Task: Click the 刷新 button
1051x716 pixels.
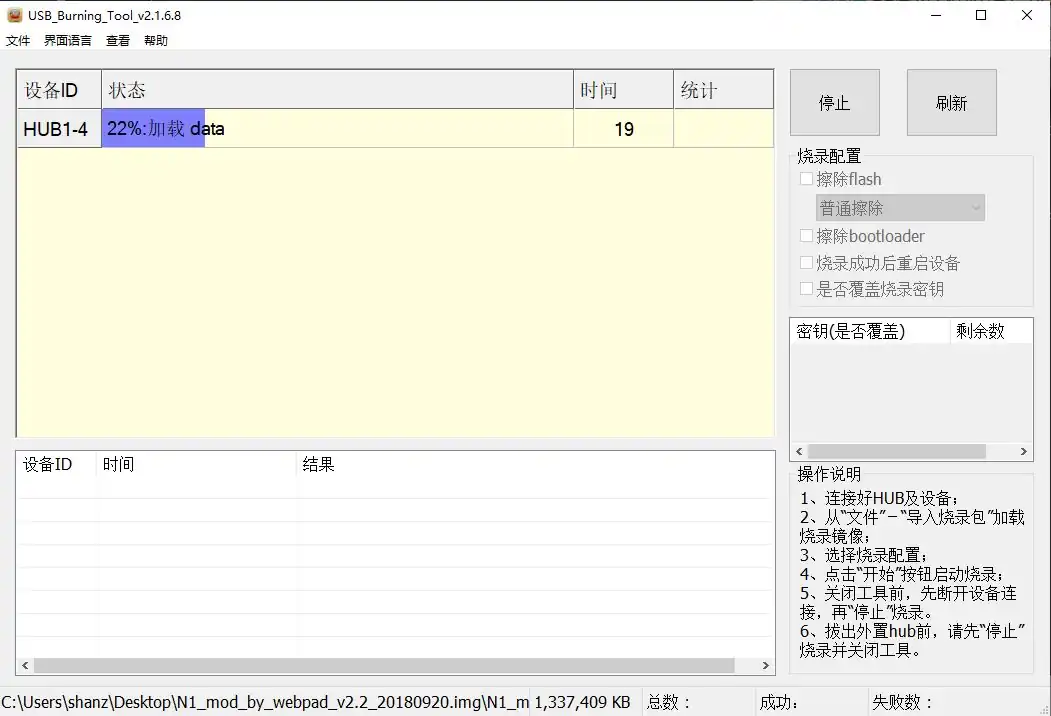Action: [951, 103]
